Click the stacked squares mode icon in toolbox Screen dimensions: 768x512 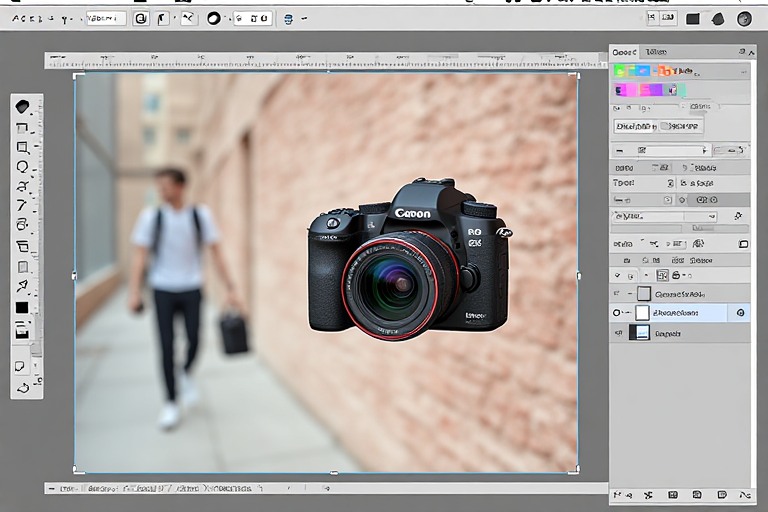point(22,330)
